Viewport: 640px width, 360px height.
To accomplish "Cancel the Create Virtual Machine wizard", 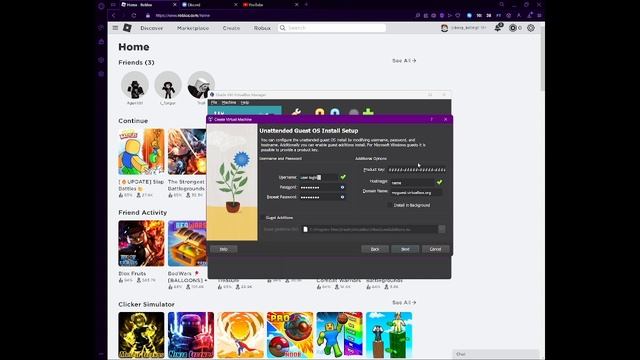I will [435, 249].
